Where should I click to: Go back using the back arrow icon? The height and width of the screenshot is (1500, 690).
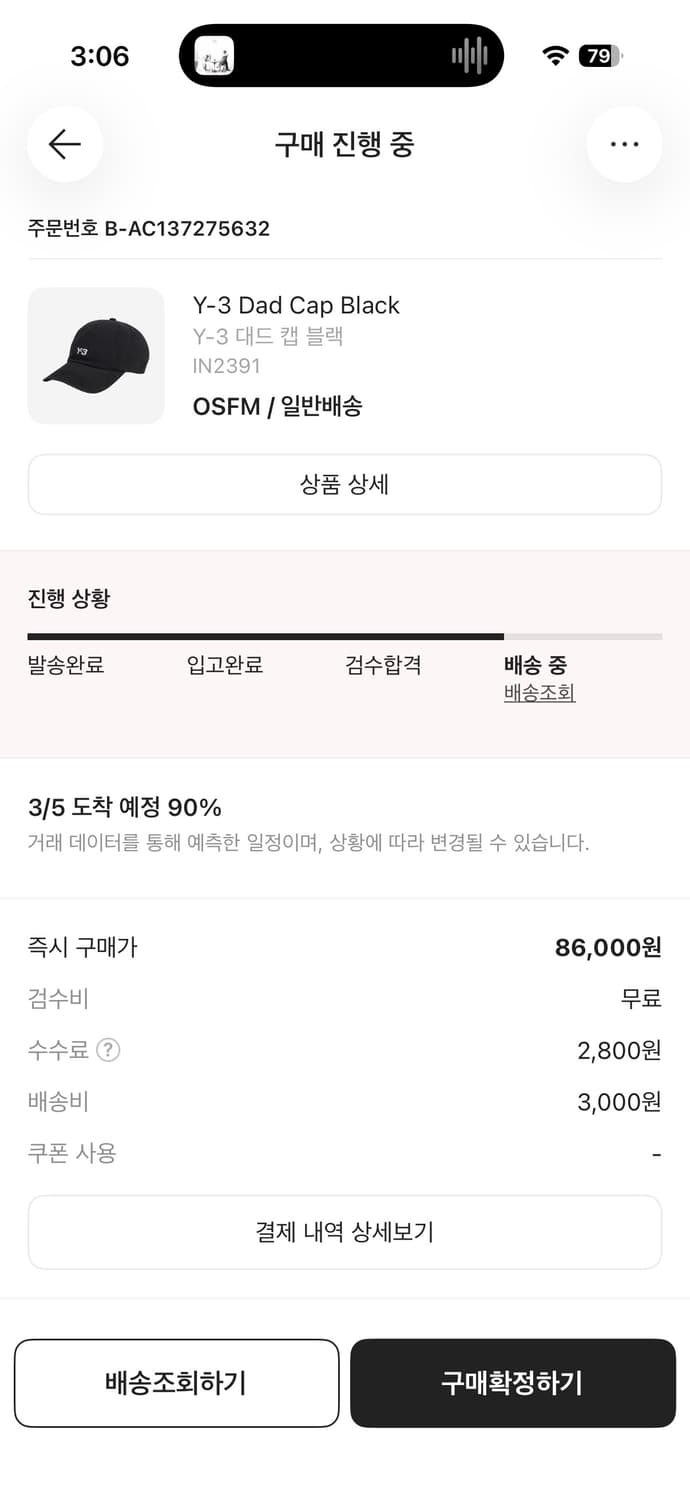(64, 144)
